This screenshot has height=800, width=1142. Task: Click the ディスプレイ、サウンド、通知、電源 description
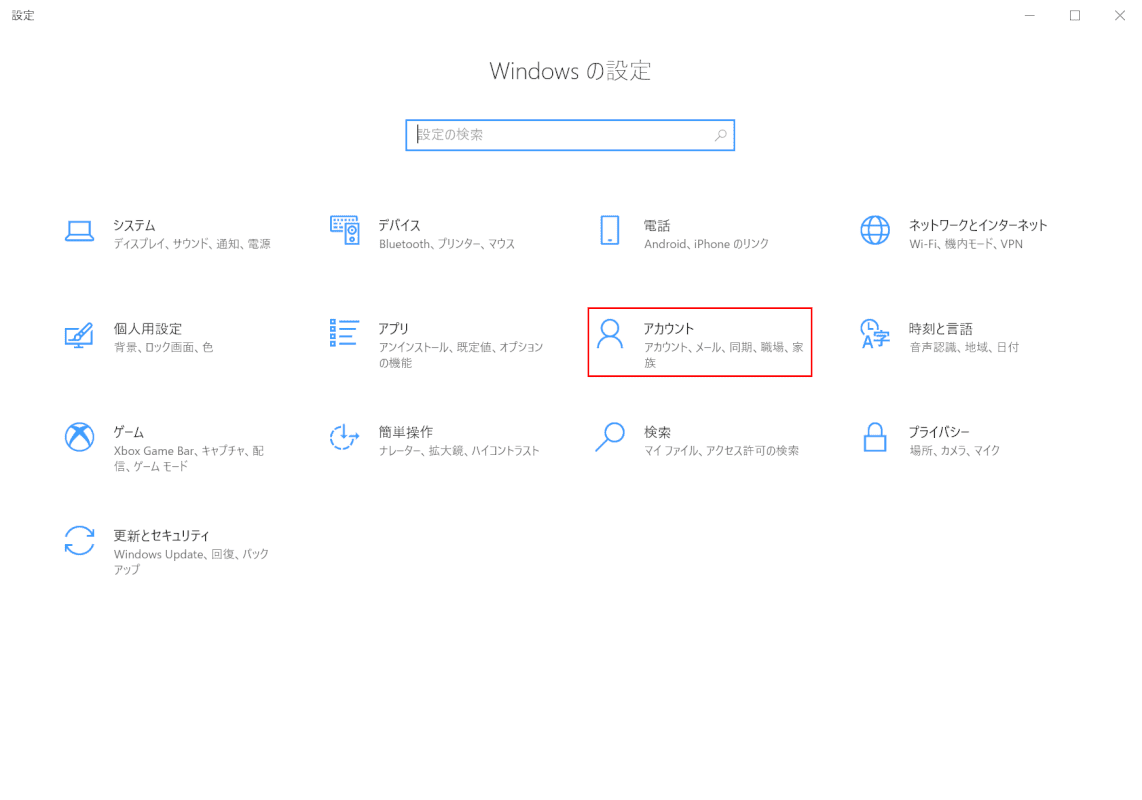coord(192,244)
